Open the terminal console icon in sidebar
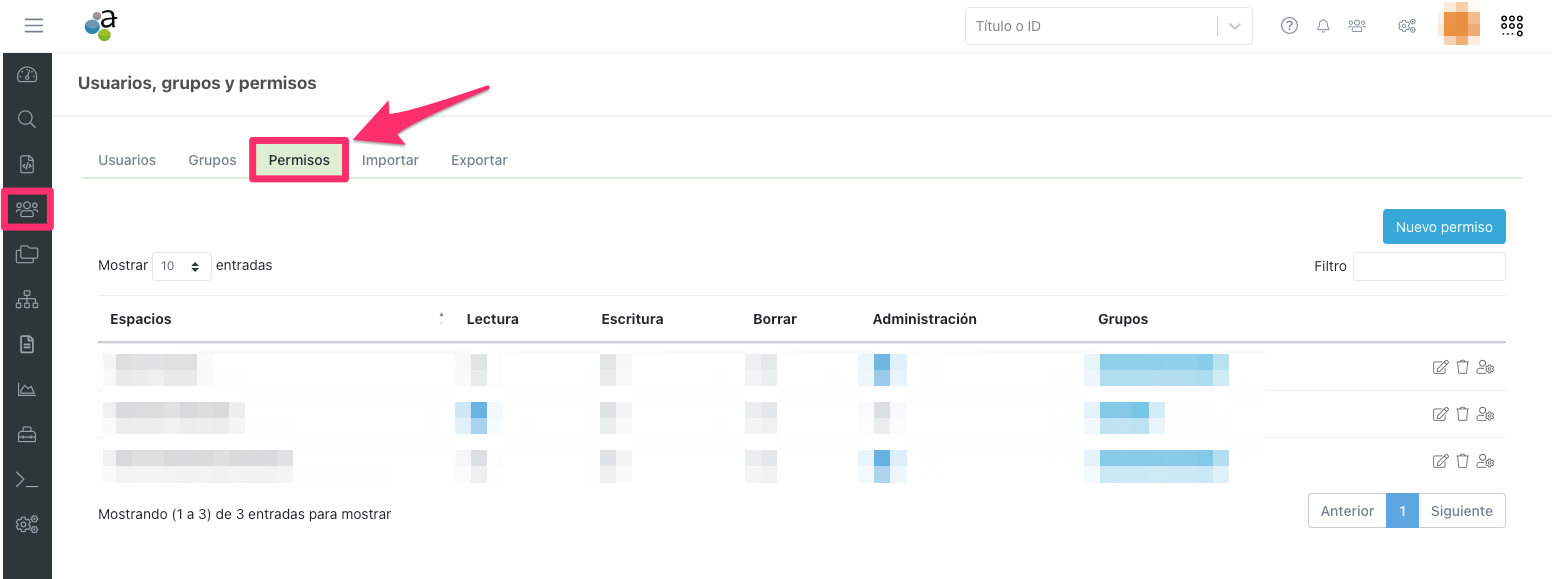1552x579 pixels. coord(27,480)
